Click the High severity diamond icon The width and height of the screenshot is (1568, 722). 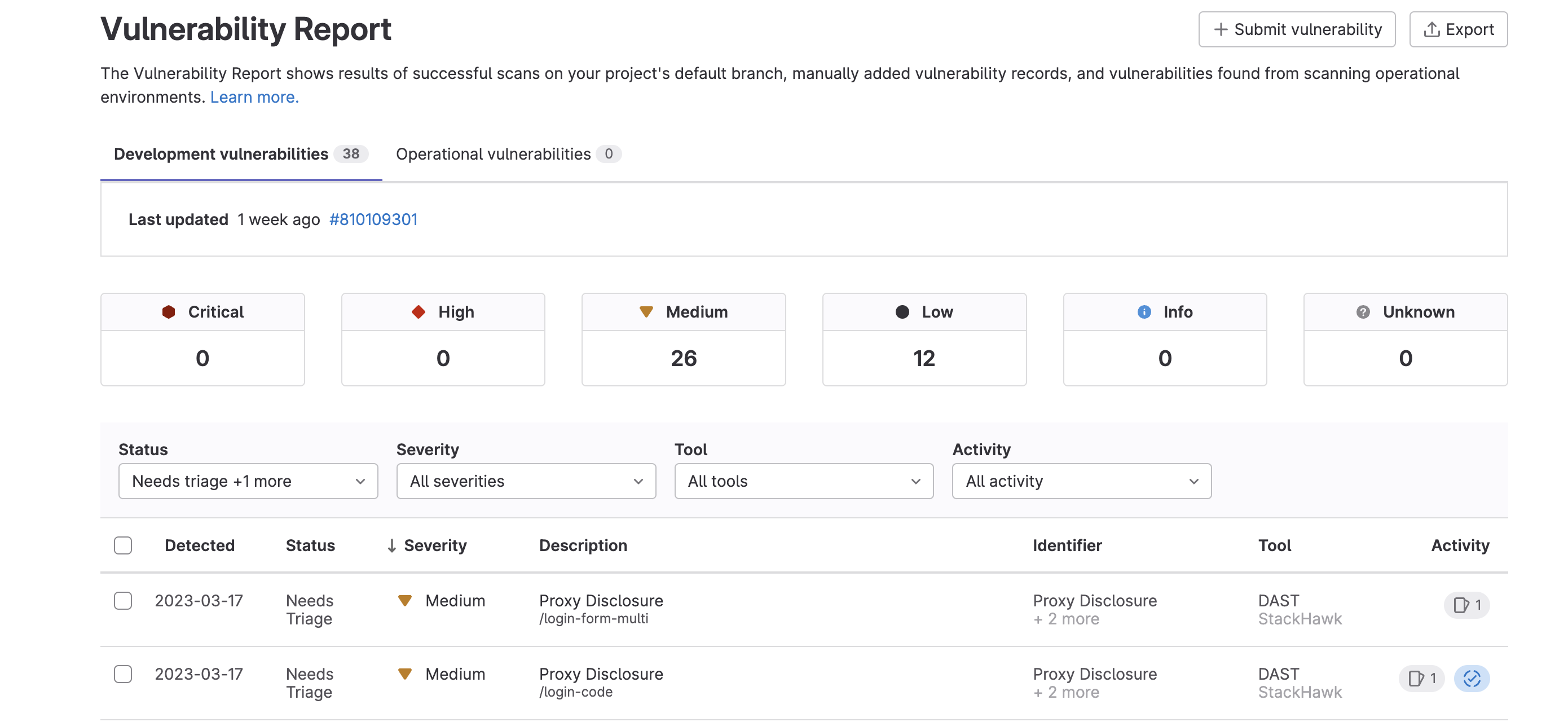pyautogui.click(x=417, y=311)
